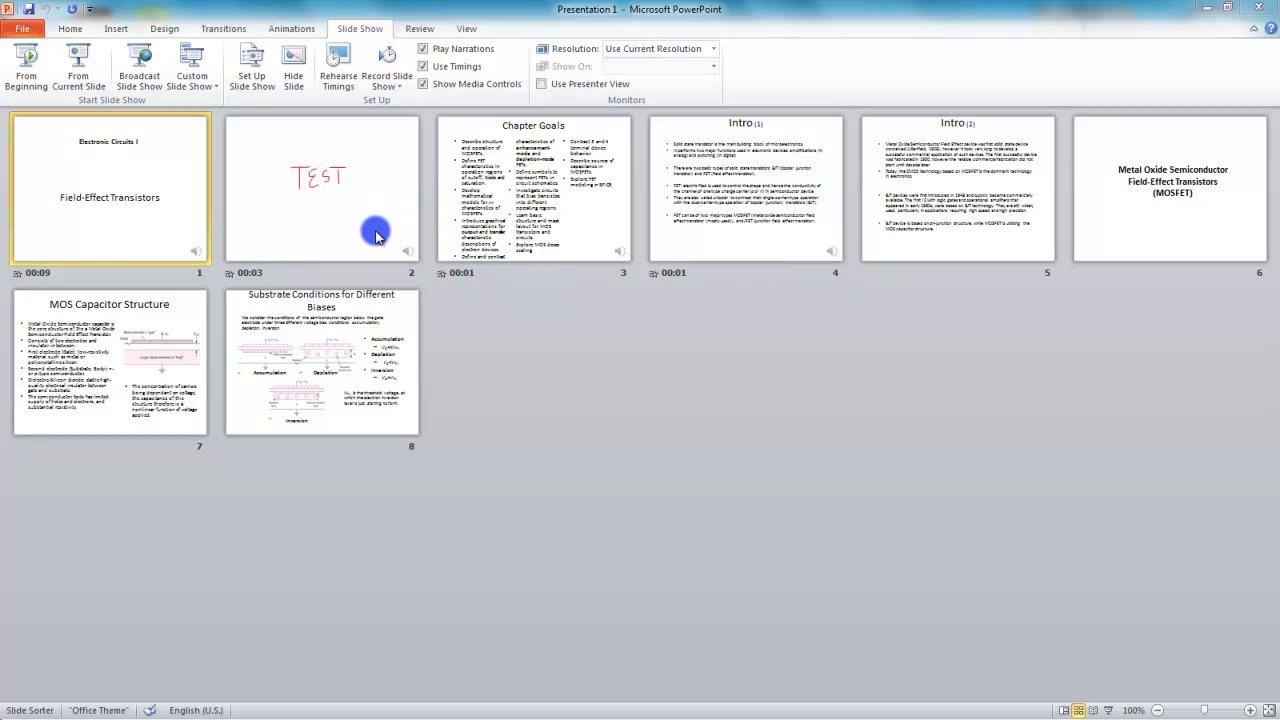
Task: Select Chapter Goals slide thumbnail
Action: [534, 188]
